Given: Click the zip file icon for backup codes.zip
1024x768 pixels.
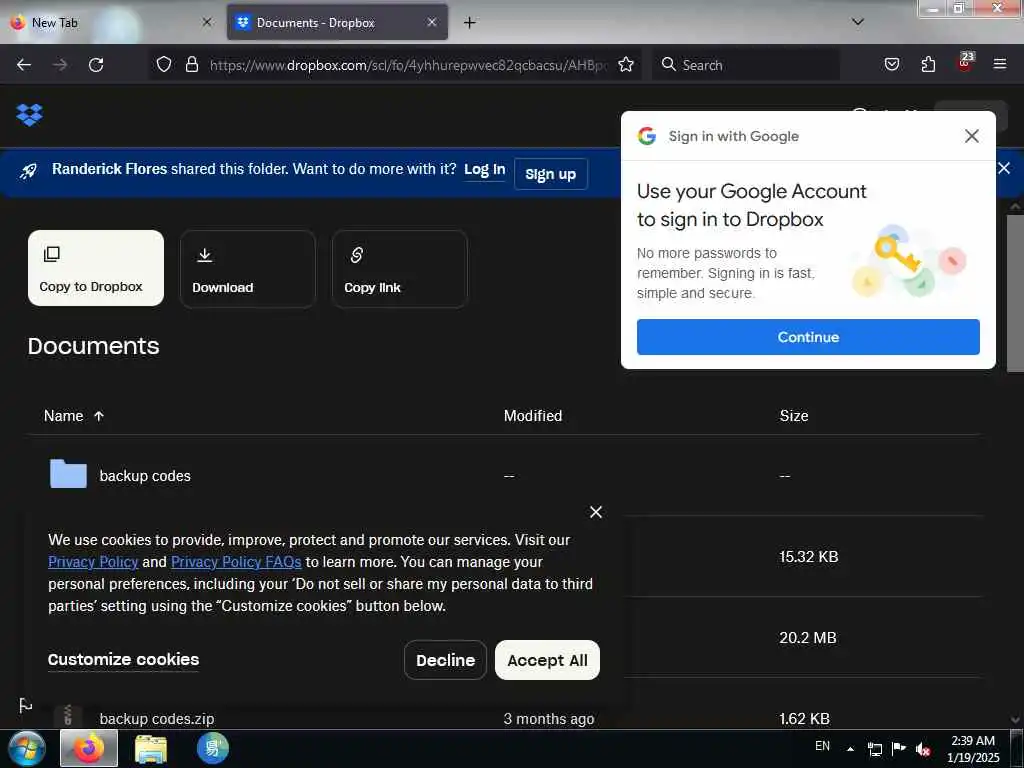Looking at the screenshot, I should [x=67, y=717].
